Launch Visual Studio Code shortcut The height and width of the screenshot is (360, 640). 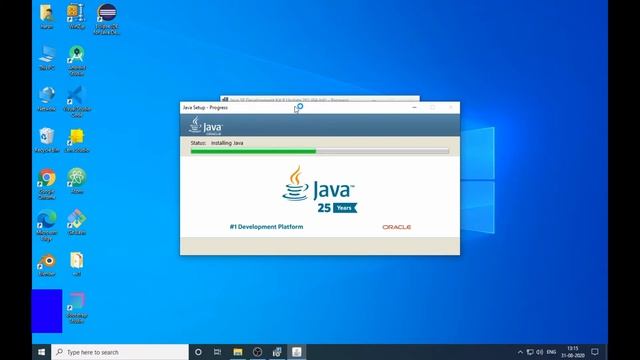(76, 101)
